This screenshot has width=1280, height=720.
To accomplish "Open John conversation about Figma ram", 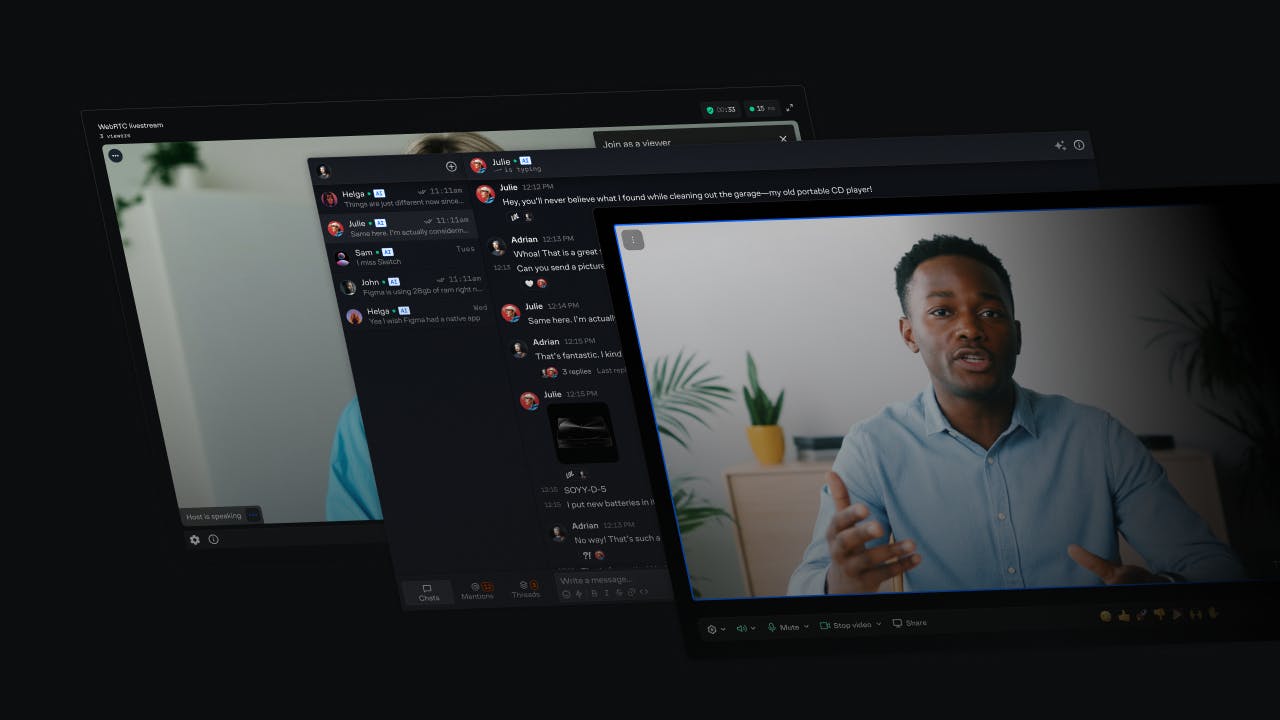I will tap(412, 286).
